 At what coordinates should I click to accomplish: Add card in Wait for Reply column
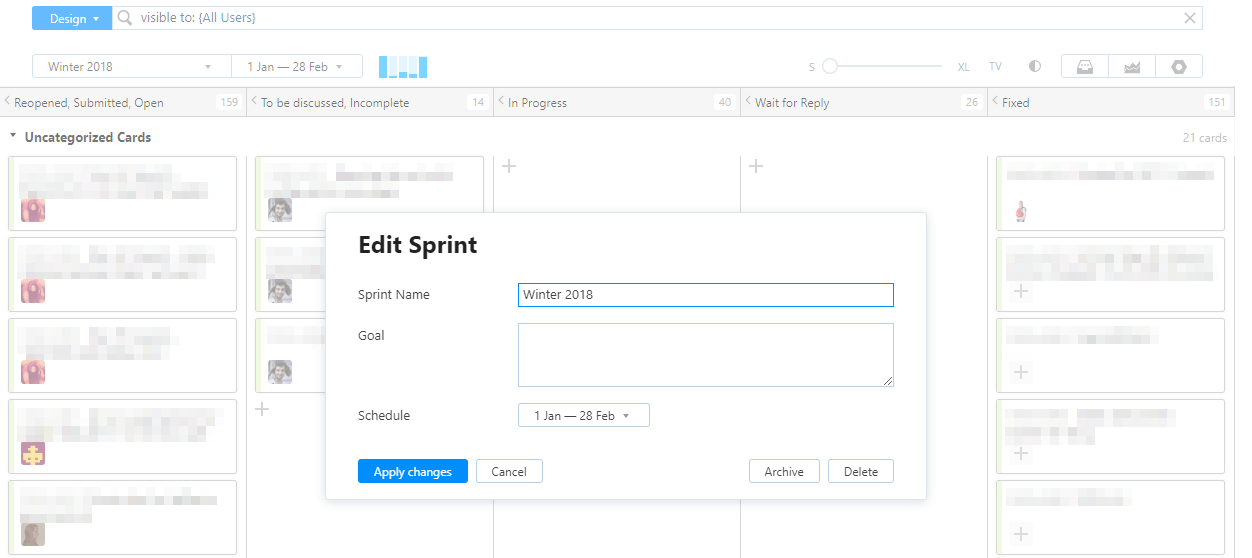tap(756, 166)
